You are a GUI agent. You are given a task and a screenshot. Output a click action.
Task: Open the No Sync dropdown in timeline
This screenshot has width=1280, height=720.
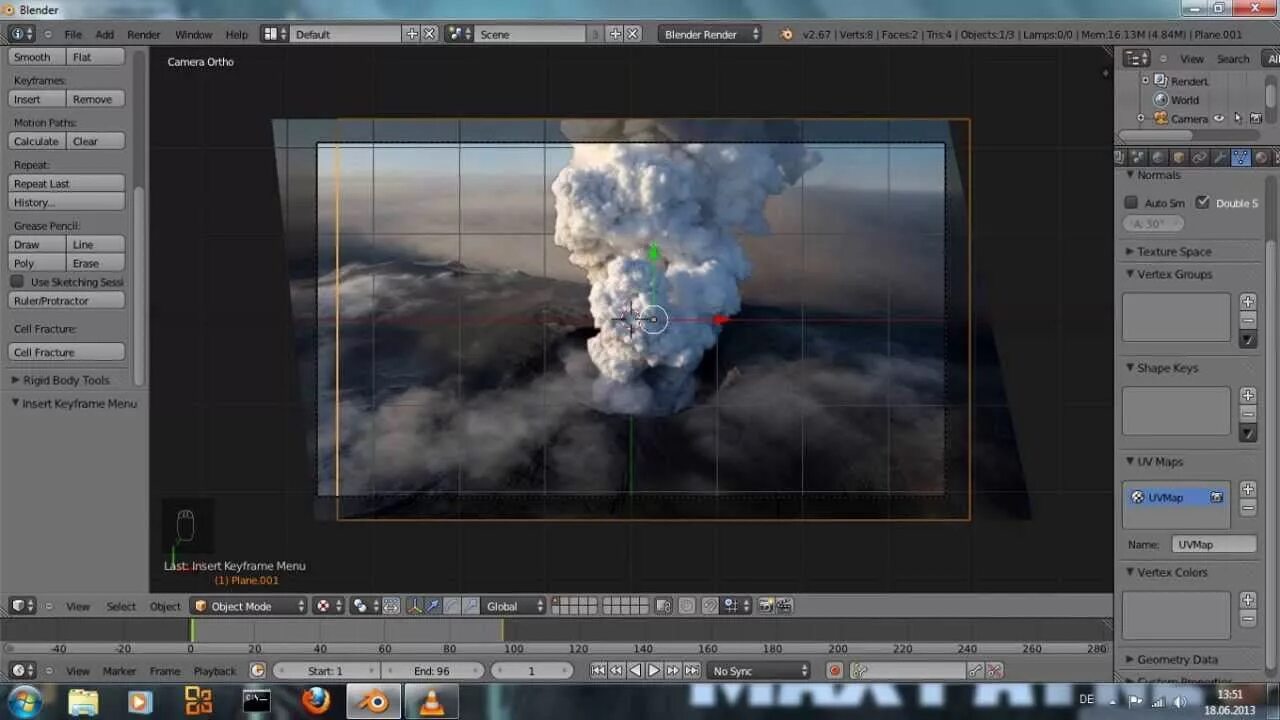[x=758, y=670]
